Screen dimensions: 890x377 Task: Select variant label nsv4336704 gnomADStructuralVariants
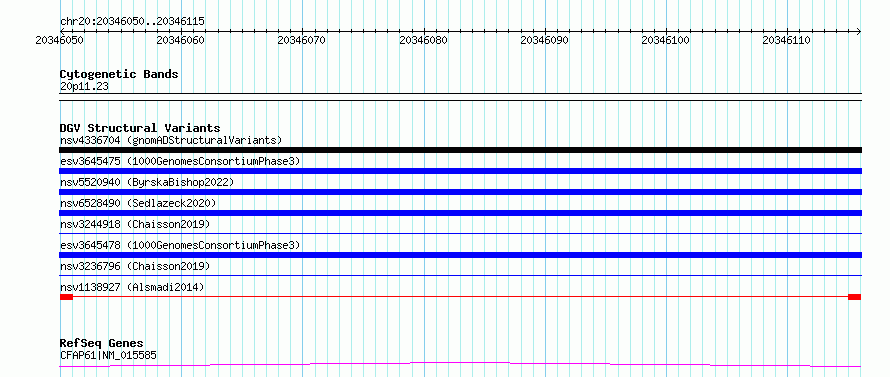pyautogui.click(x=171, y=140)
